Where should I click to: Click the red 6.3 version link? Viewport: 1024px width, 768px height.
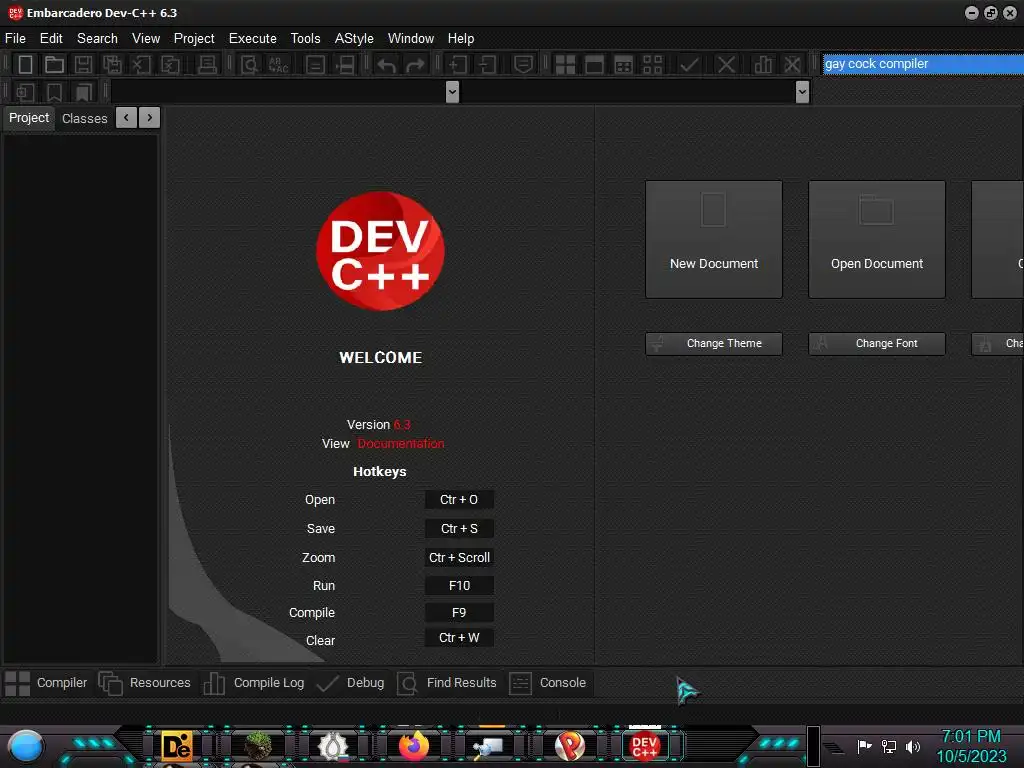[x=402, y=424]
